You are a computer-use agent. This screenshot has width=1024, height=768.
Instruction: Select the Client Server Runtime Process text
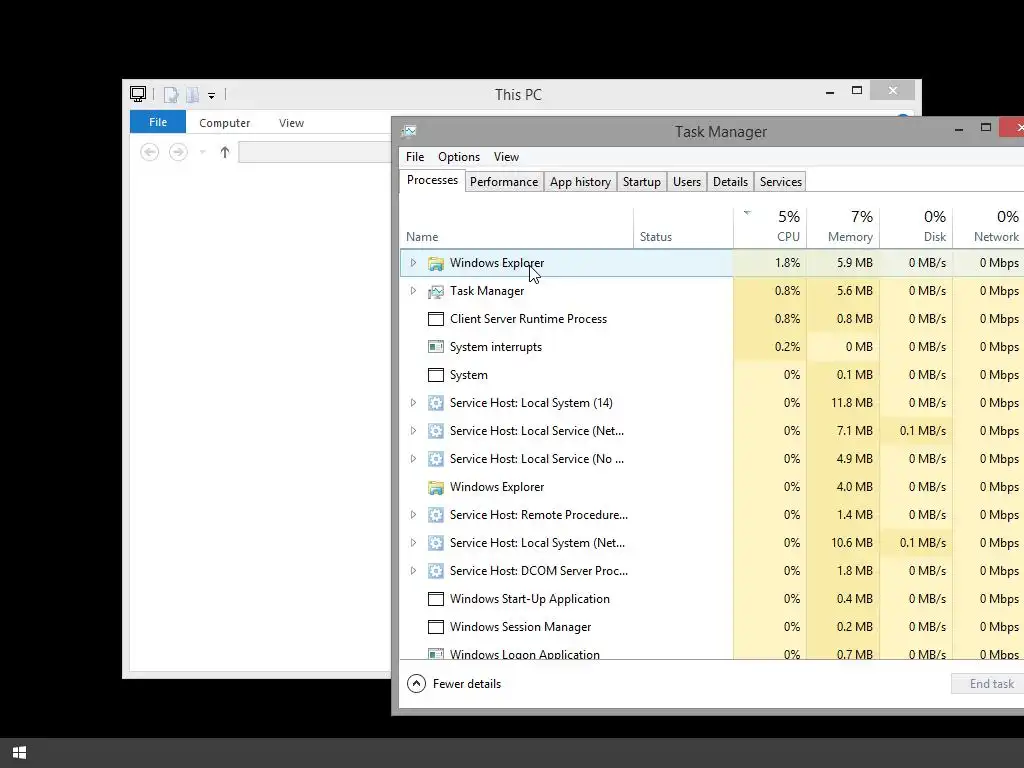point(528,319)
